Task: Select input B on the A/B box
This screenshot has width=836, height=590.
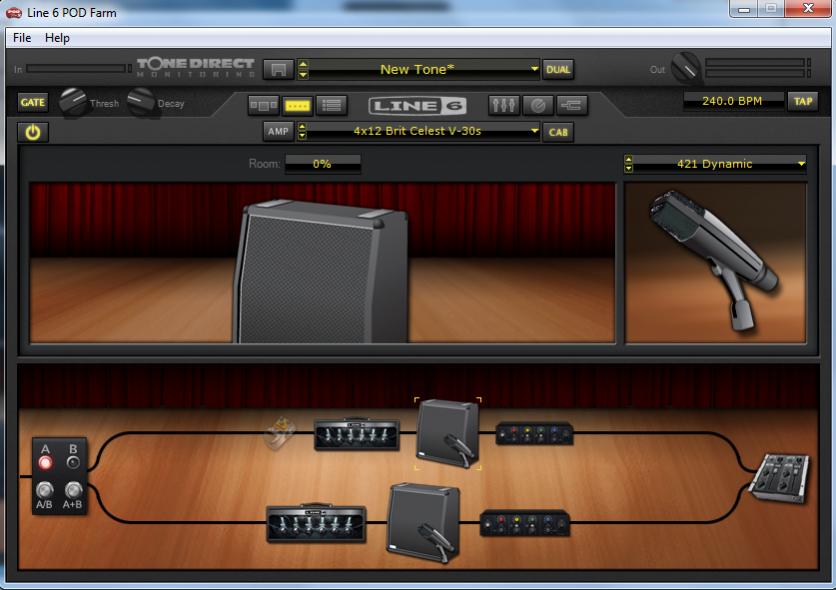Action: coord(73,462)
